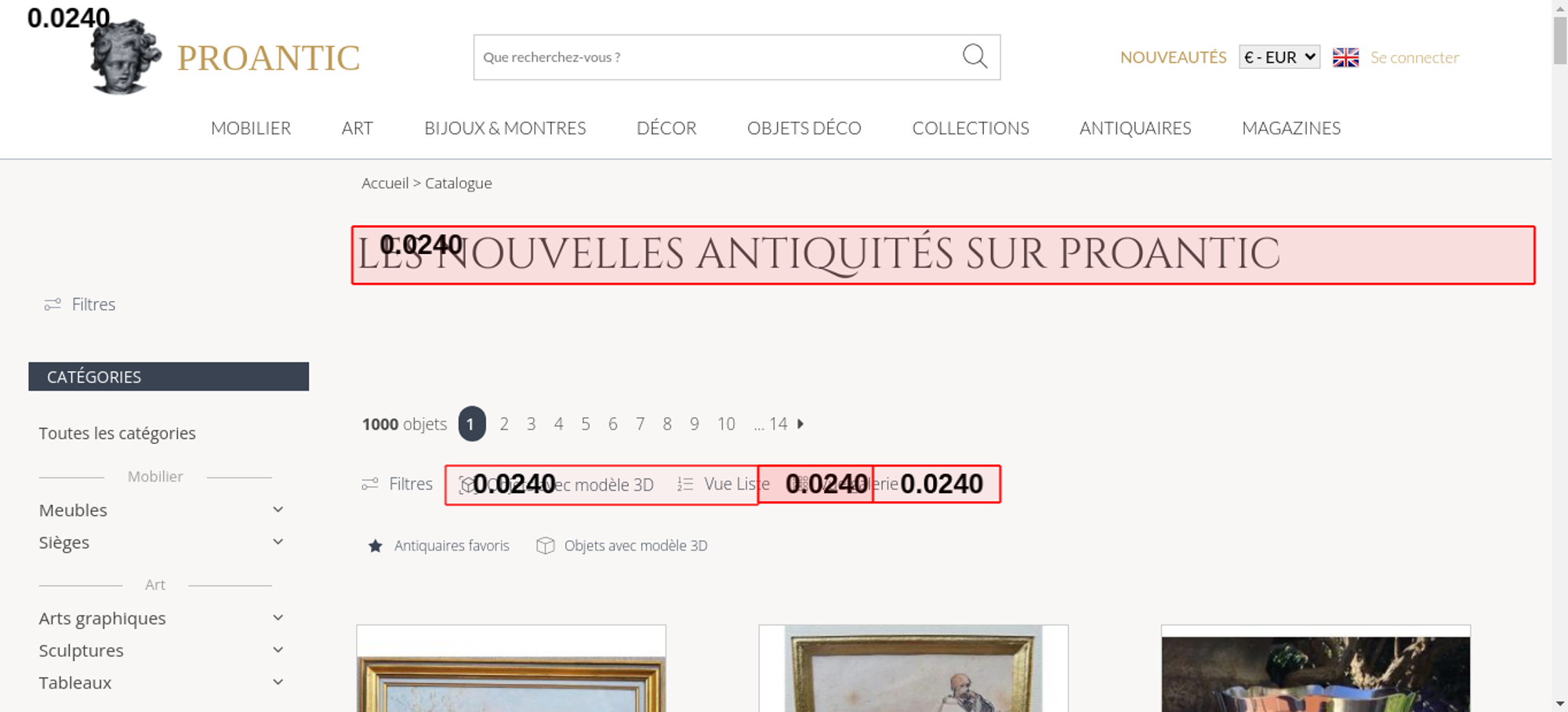Switch to Vue Liste view

[x=723, y=485]
